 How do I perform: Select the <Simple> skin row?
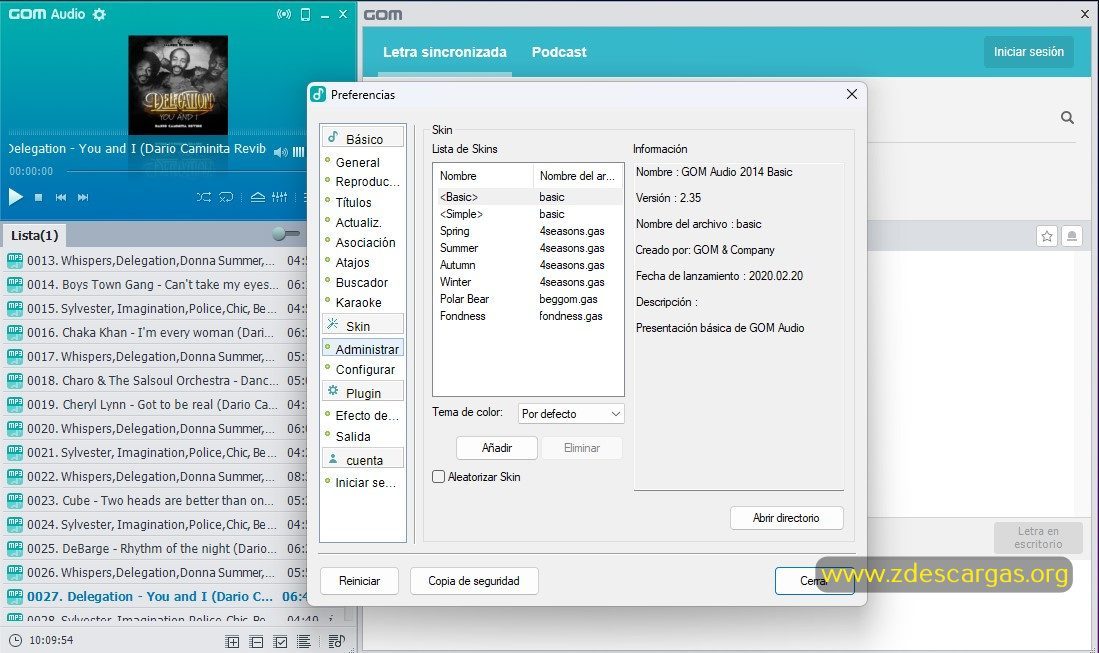(x=528, y=214)
